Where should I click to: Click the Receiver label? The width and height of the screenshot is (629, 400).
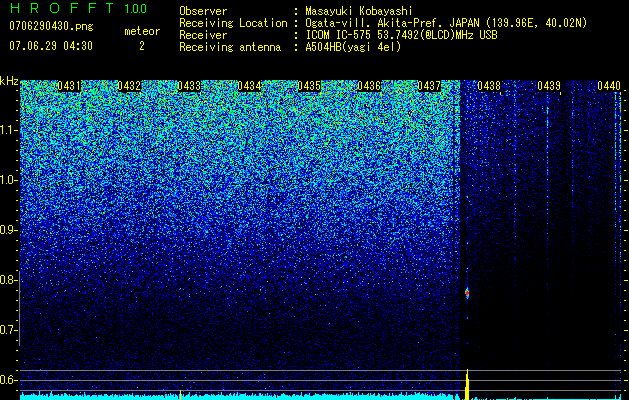coord(203,35)
